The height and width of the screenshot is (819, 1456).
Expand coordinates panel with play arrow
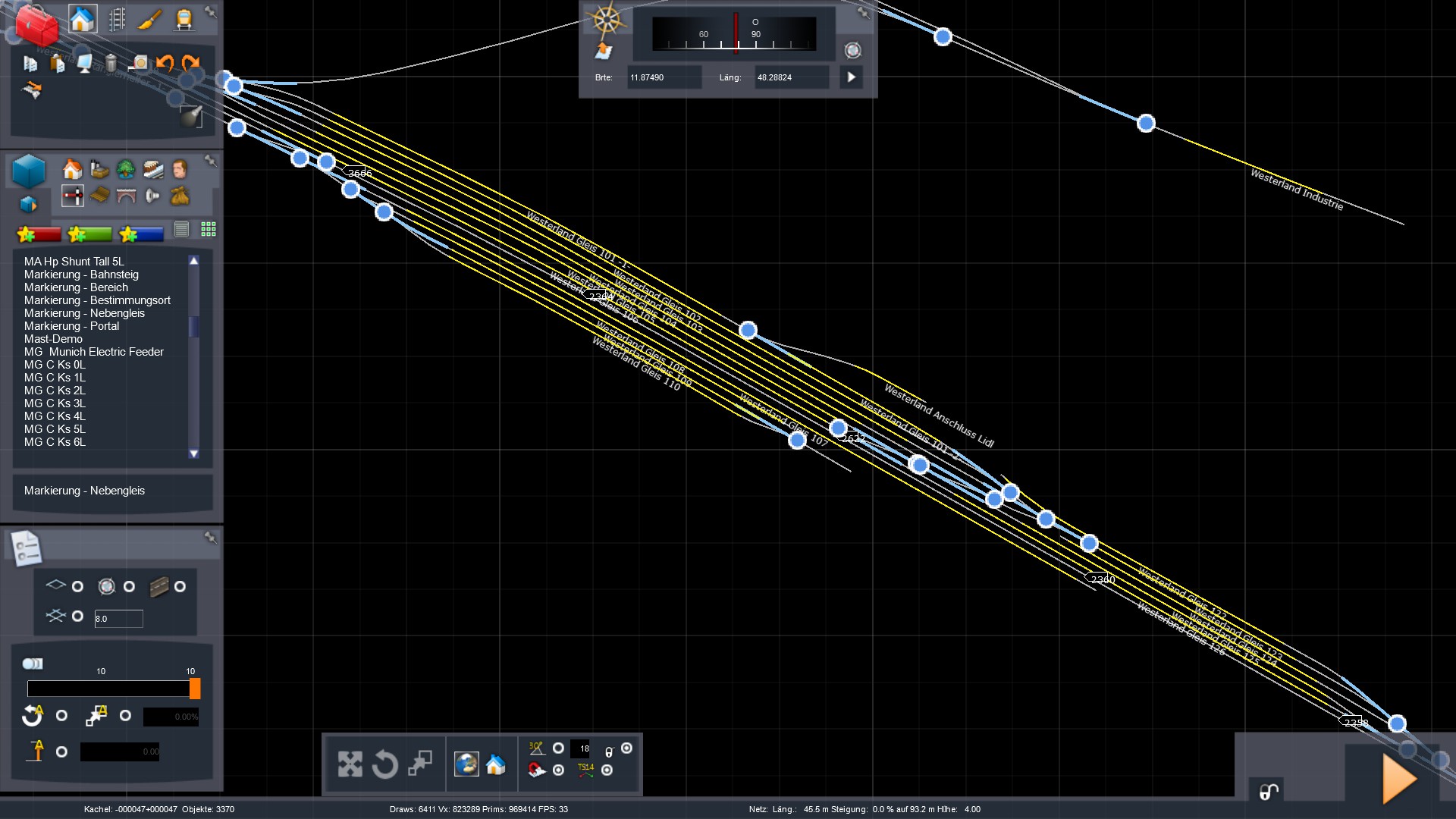point(851,77)
